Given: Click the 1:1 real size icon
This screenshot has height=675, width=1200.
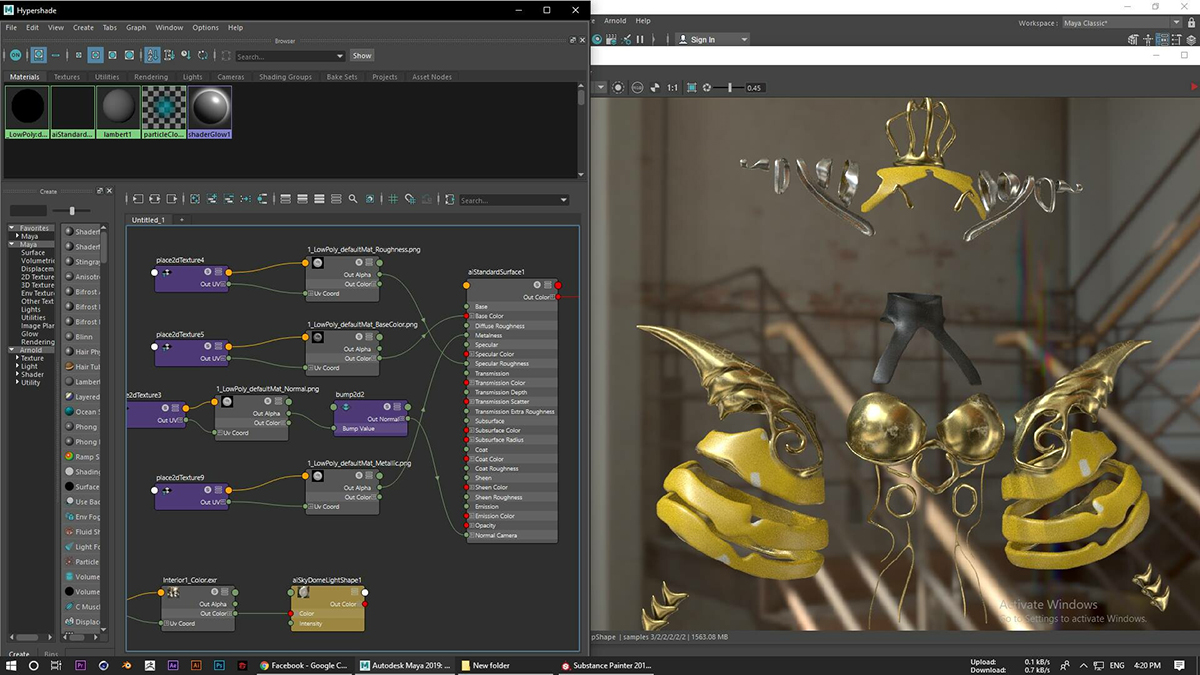Looking at the screenshot, I should [672, 88].
